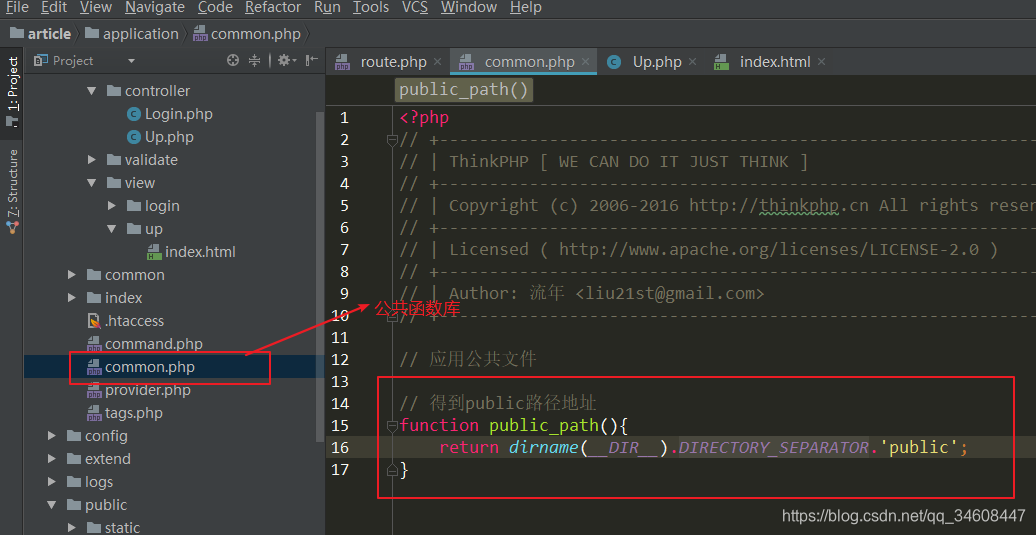Click the common.php breadcrumb
Screen dimensions: 1036x535
tap(247, 34)
